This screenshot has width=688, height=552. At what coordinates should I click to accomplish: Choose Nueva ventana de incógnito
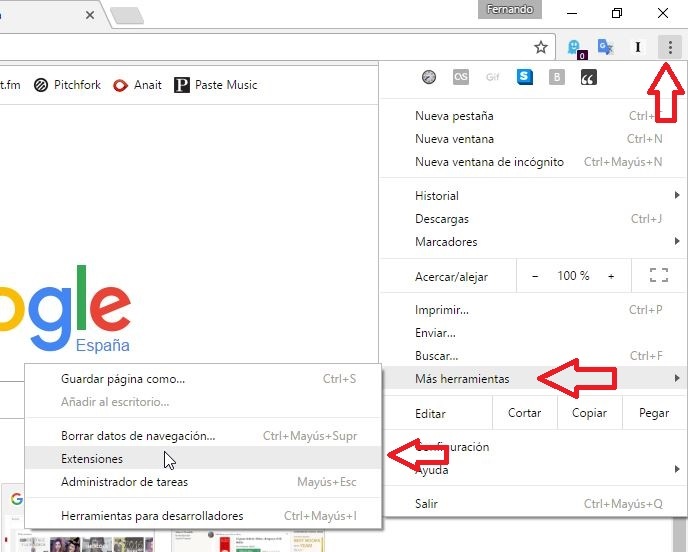tap(489, 162)
